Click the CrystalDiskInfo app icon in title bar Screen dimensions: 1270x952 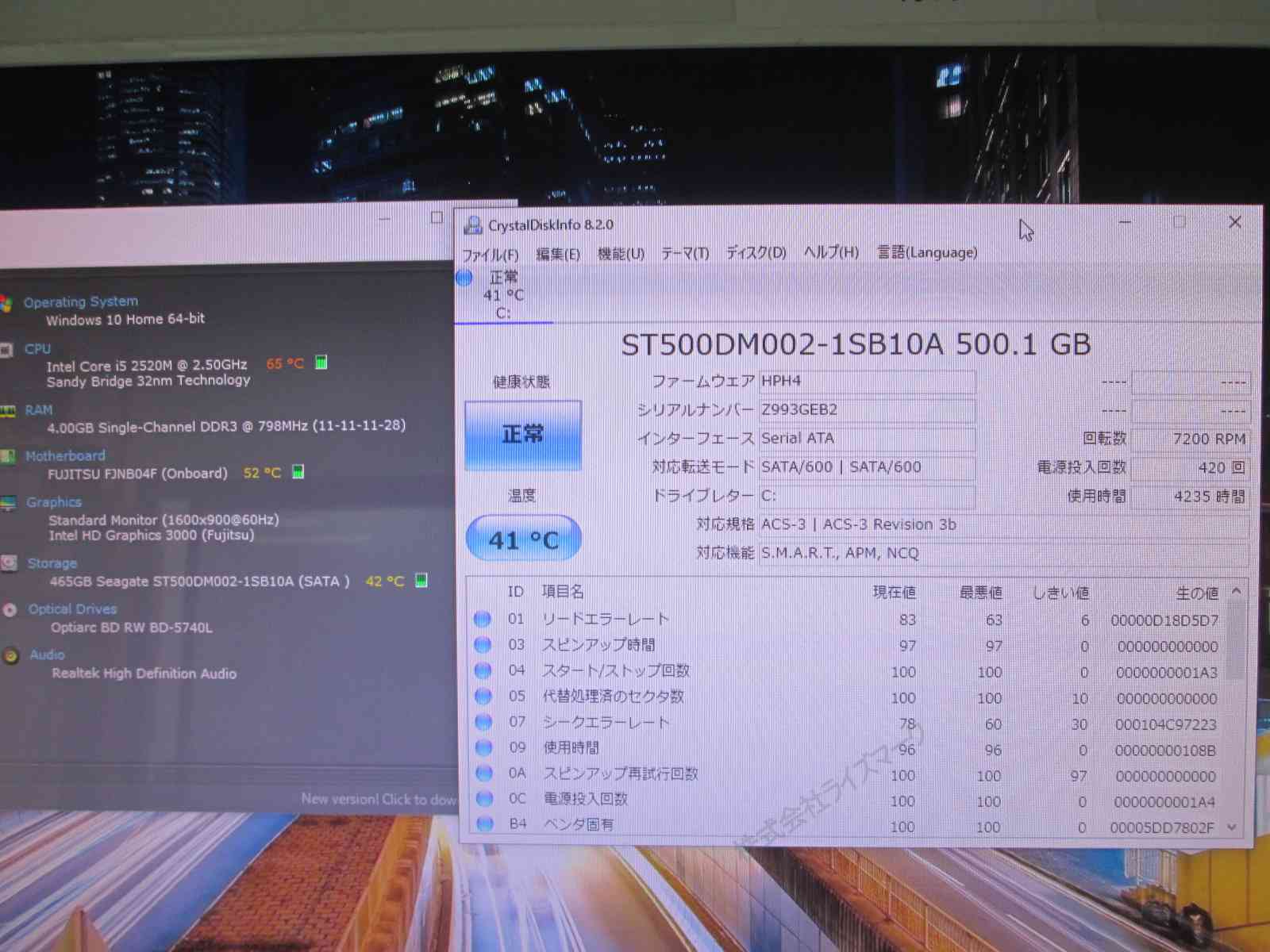coord(473,226)
